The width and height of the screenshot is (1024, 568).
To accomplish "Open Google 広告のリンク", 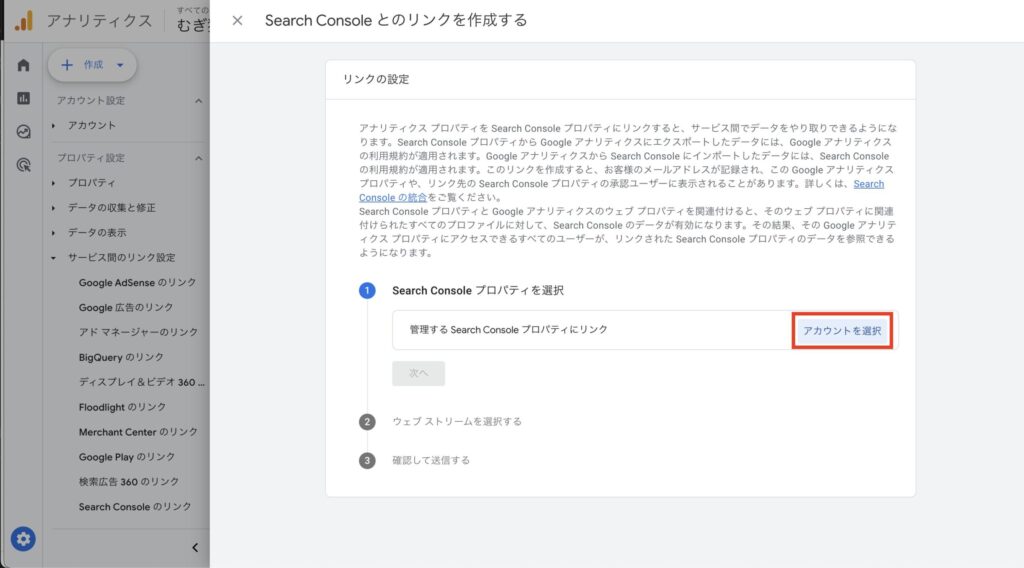I will tap(126, 308).
